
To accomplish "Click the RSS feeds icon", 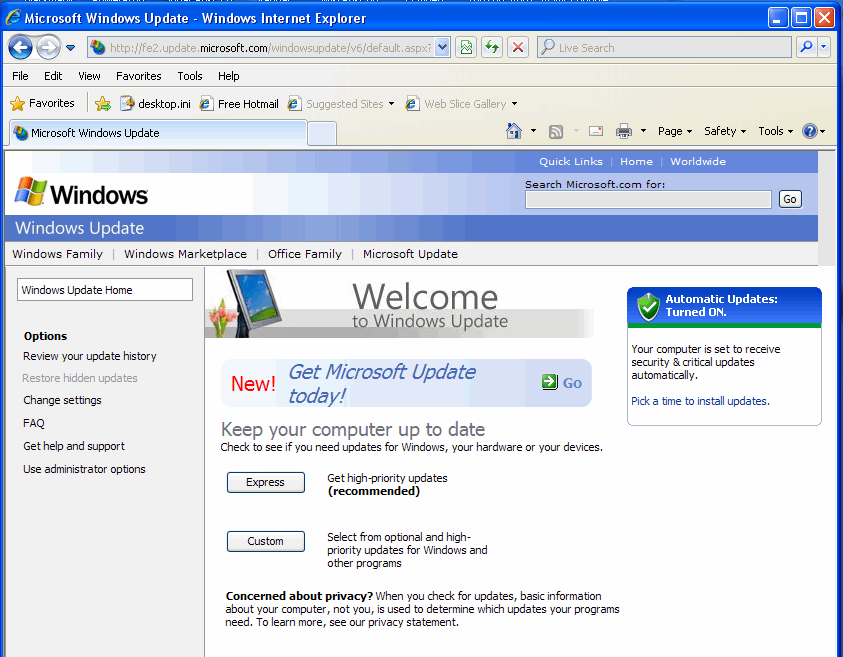I will click(556, 131).
